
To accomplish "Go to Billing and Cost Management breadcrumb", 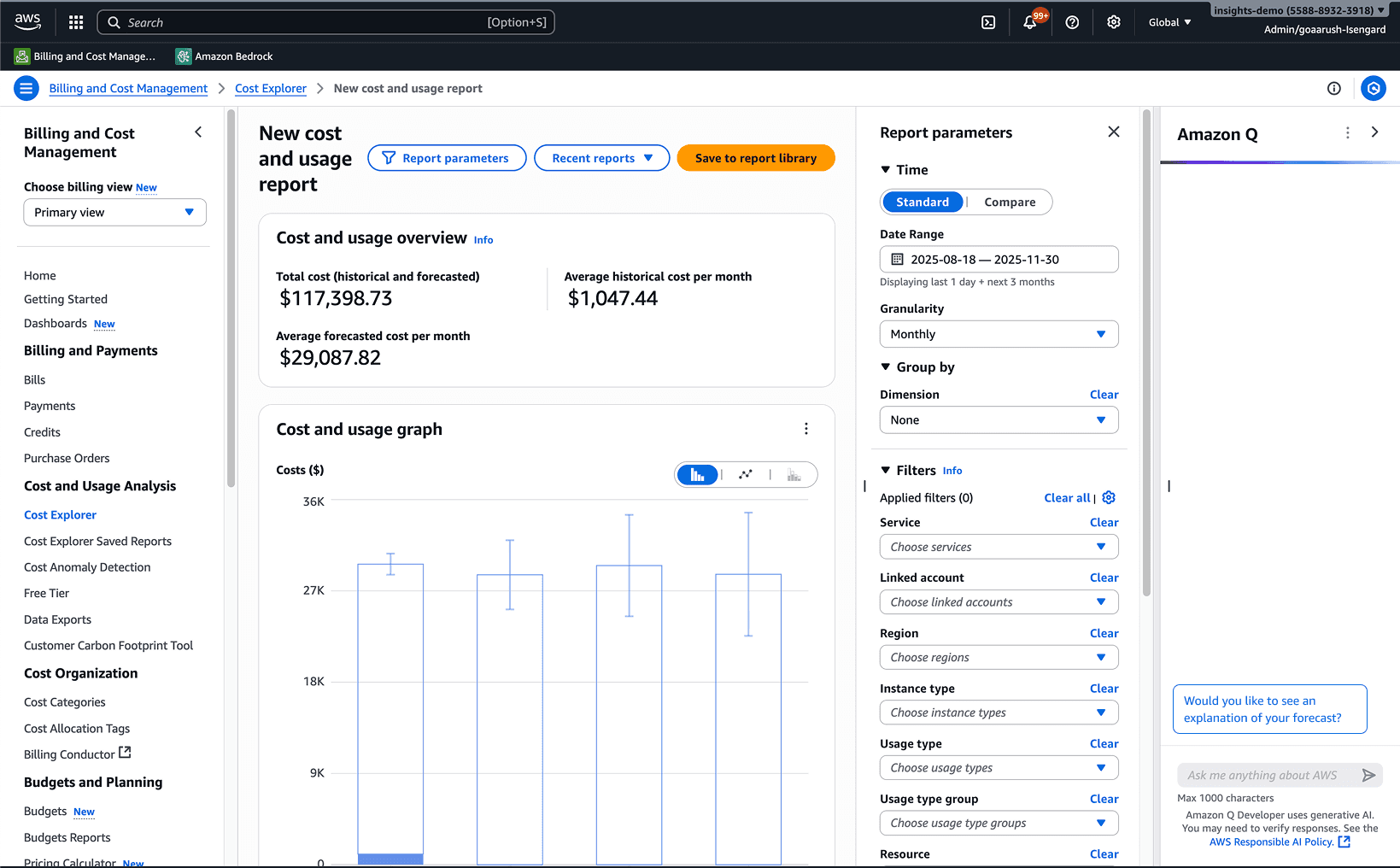I will pos(128,89).
